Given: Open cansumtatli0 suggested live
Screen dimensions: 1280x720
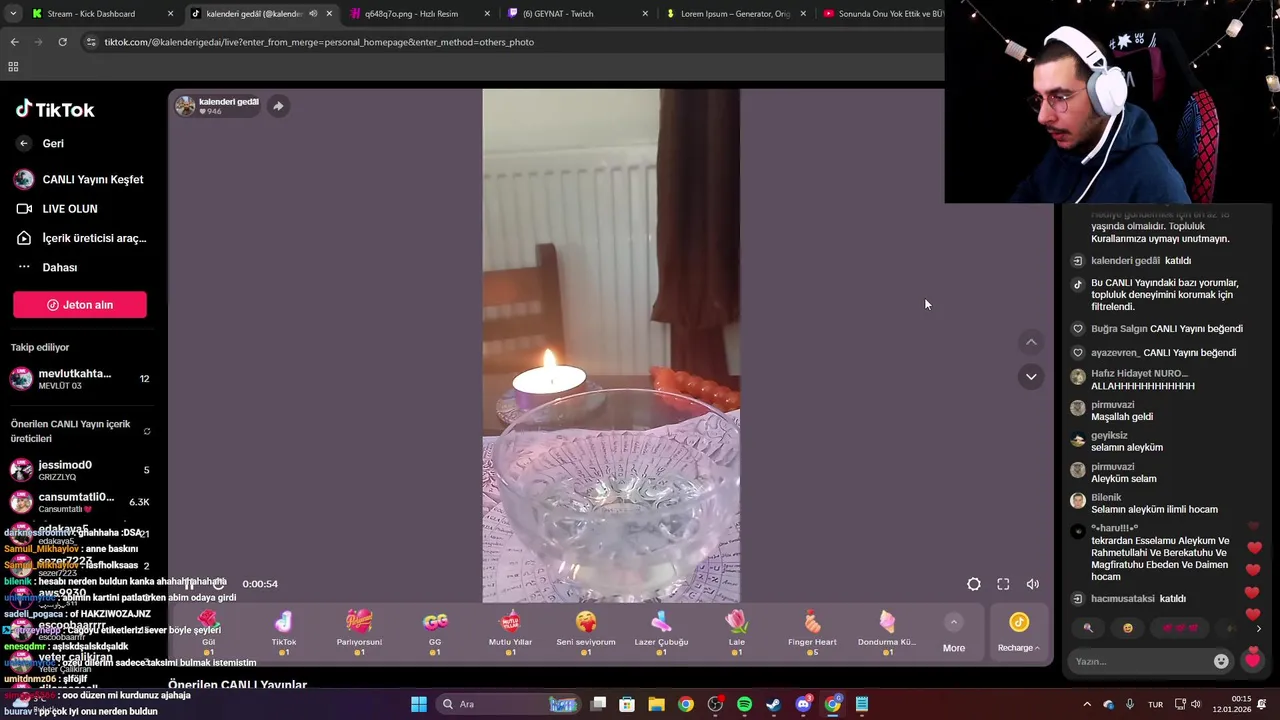Looking at the screenshot, I should click(x=80, y=502).
